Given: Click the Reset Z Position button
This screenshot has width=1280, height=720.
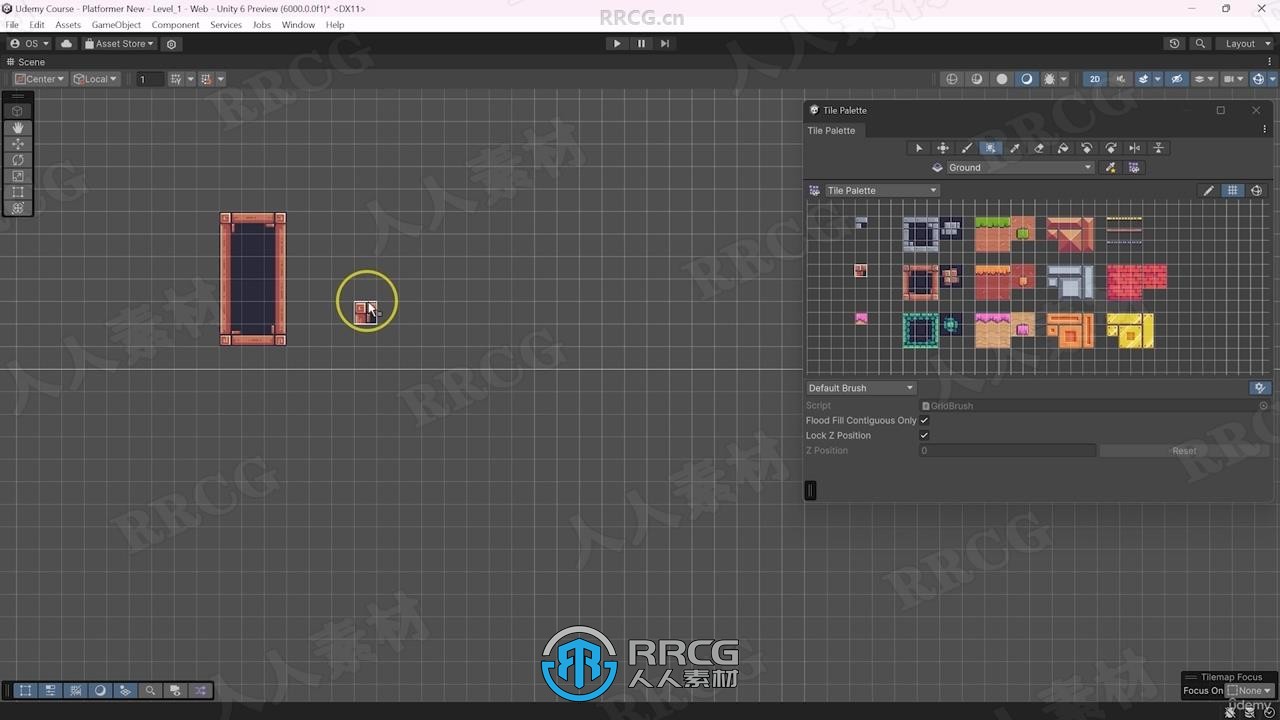Looking at the screenshot, I should (x=1184, y=451).
